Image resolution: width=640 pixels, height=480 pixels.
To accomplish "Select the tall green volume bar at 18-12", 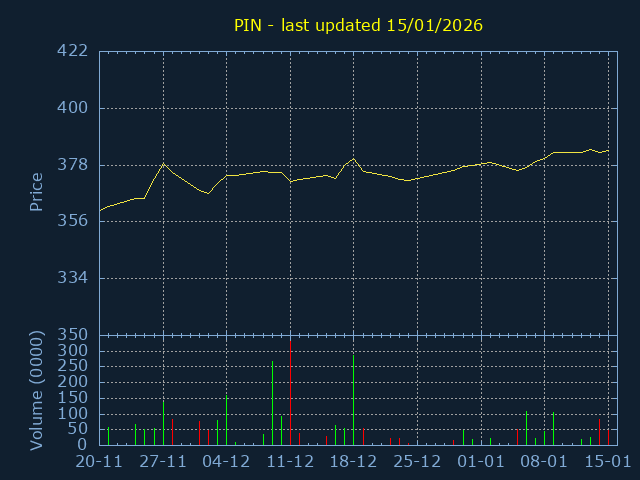I will coord(353,400).
